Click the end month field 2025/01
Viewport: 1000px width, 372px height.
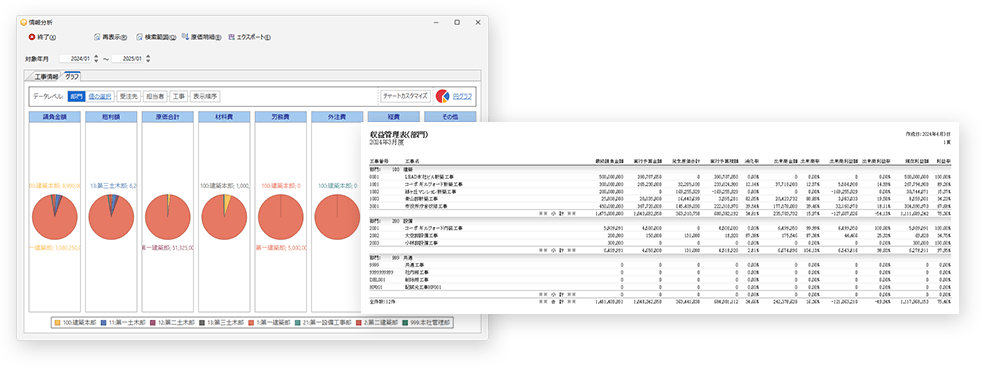pos(128,59)
